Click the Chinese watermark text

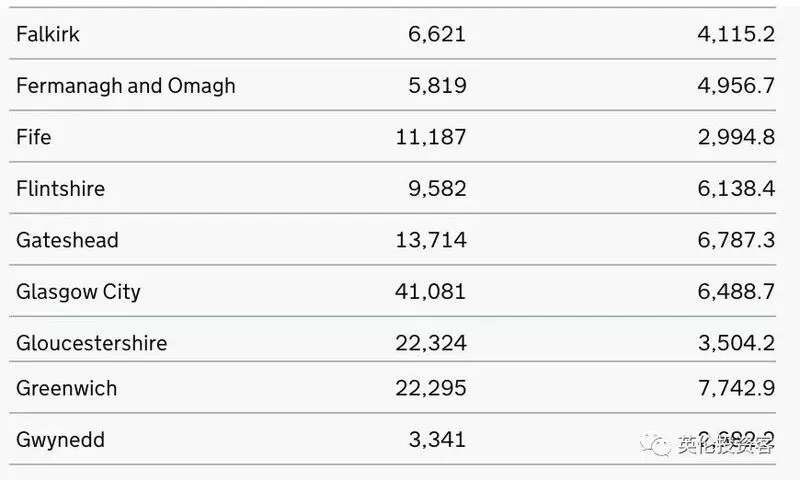727,445
